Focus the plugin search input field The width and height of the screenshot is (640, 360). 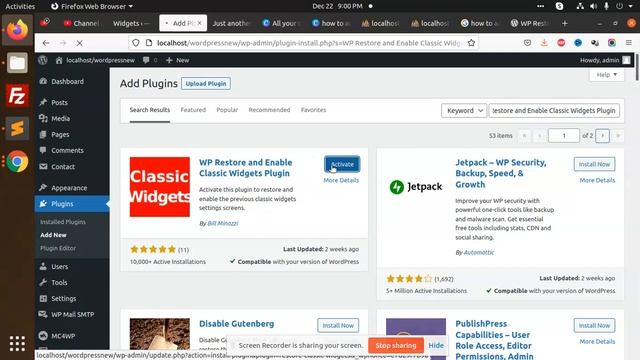pyautogui.click(x=554, y=111)
